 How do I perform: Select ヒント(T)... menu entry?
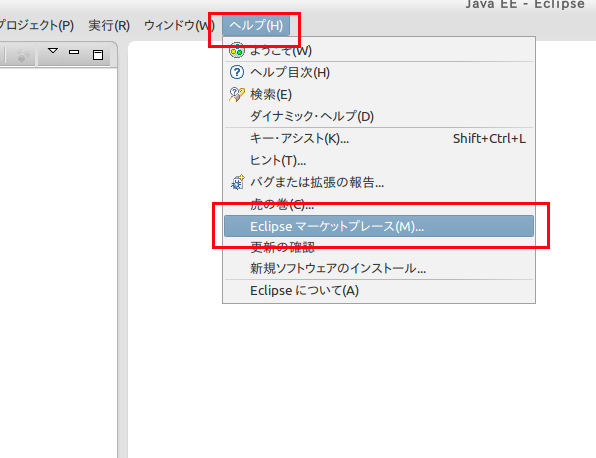(x=379, y=160)
